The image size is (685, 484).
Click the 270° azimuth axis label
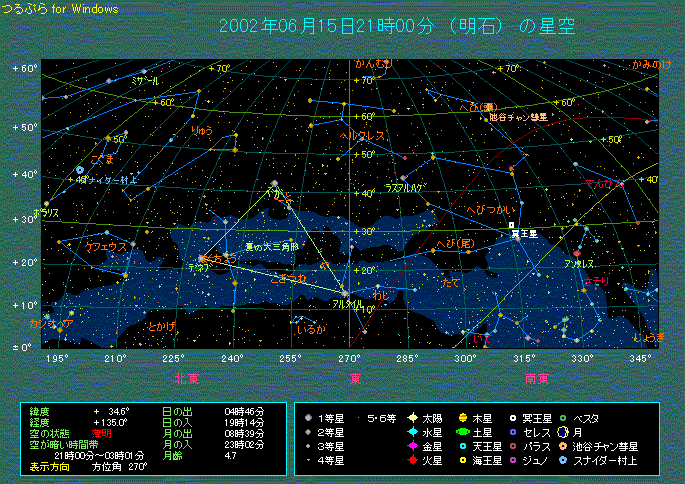(x=349, y=359)
